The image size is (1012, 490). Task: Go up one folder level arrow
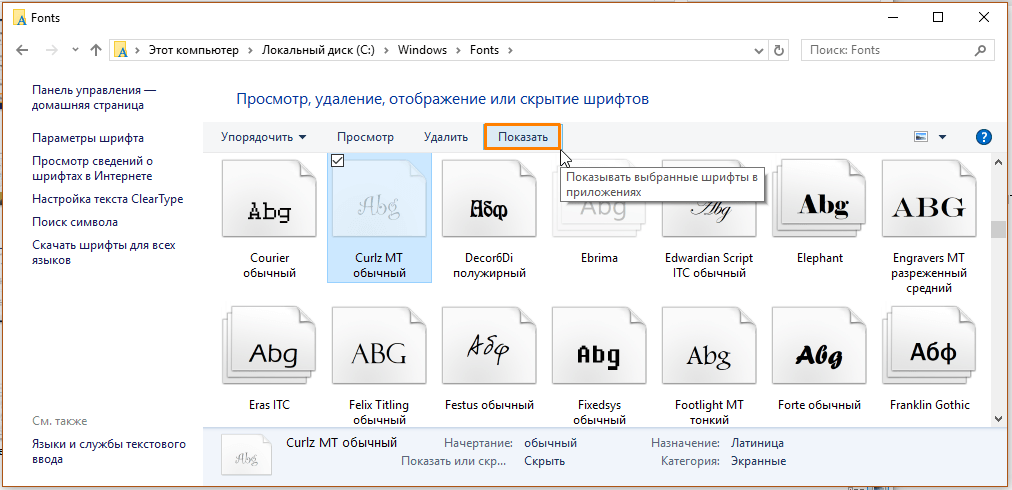pyautogui.click(x=96, y=50)
